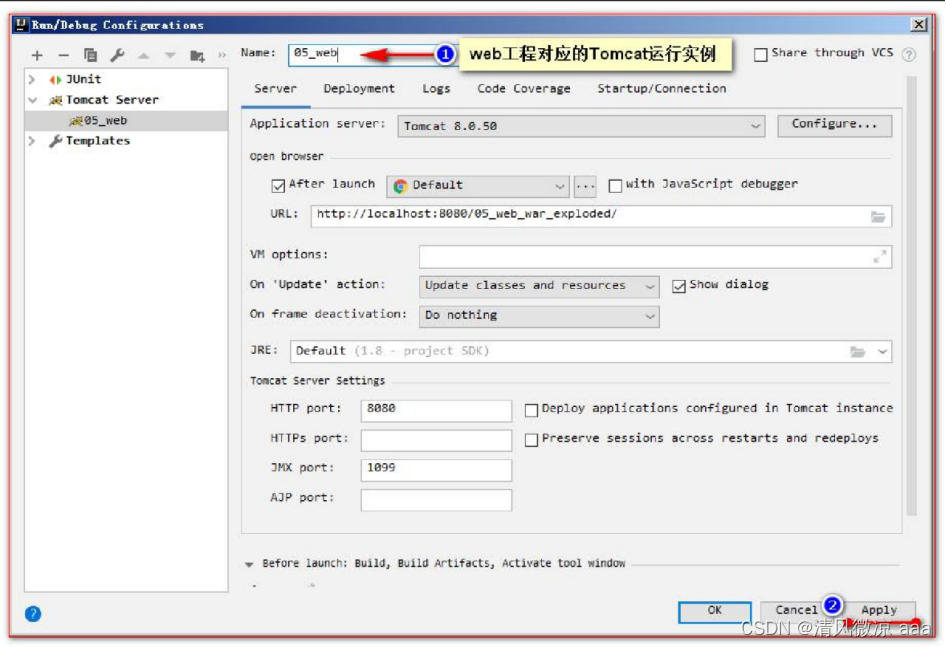Screen dimensions: 946x647
Task: Click the OK button
Action: [714, 611]
